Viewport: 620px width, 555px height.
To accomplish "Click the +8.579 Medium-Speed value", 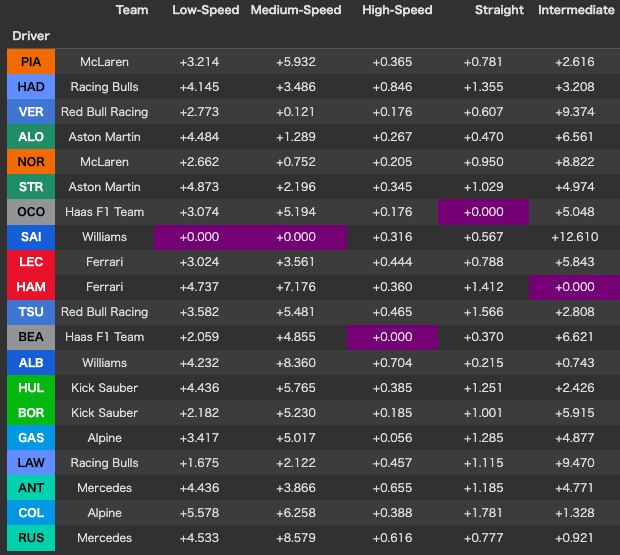I will [x=296, y=538].
